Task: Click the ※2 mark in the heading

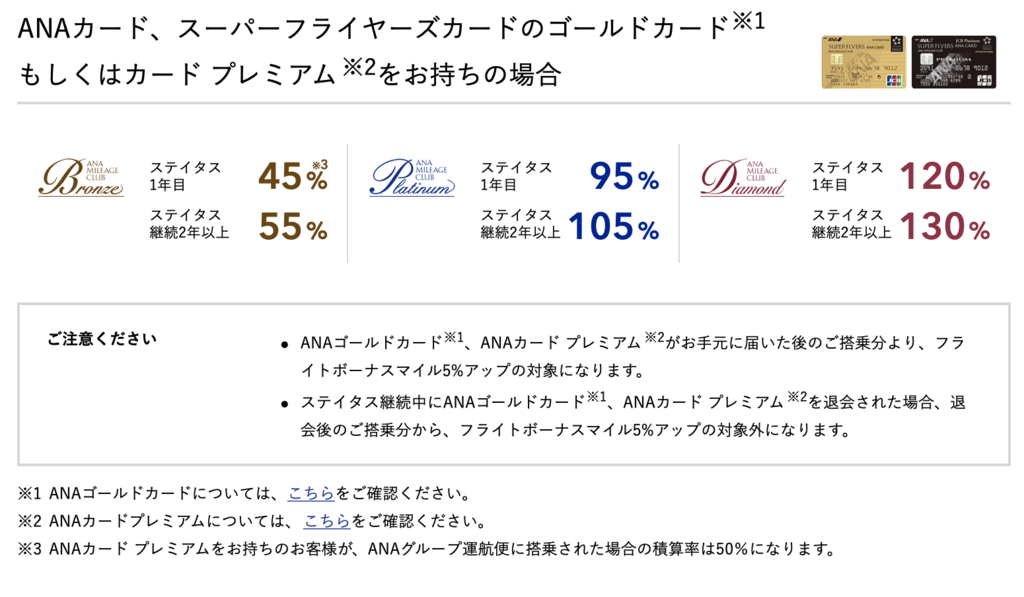Action: pyautogui.click(x=360, y=67)
